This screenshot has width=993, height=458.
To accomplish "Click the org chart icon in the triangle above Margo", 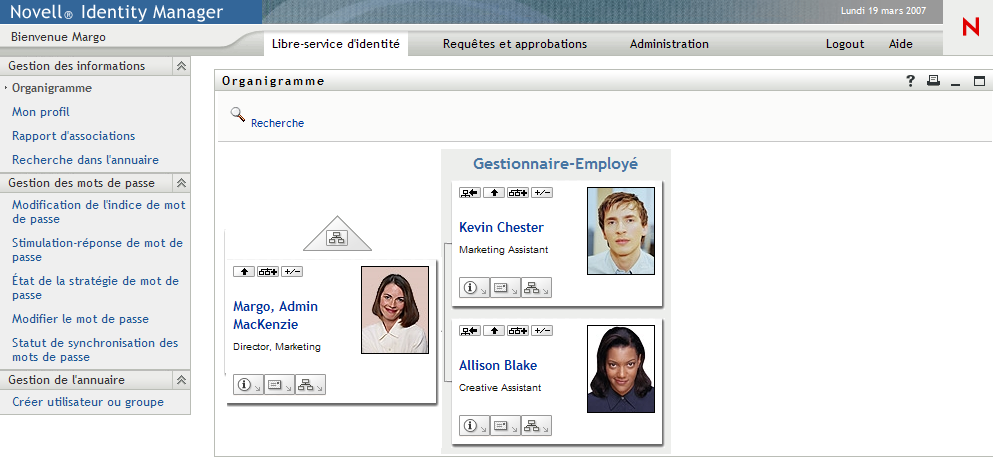I will (x=336, y=237).
